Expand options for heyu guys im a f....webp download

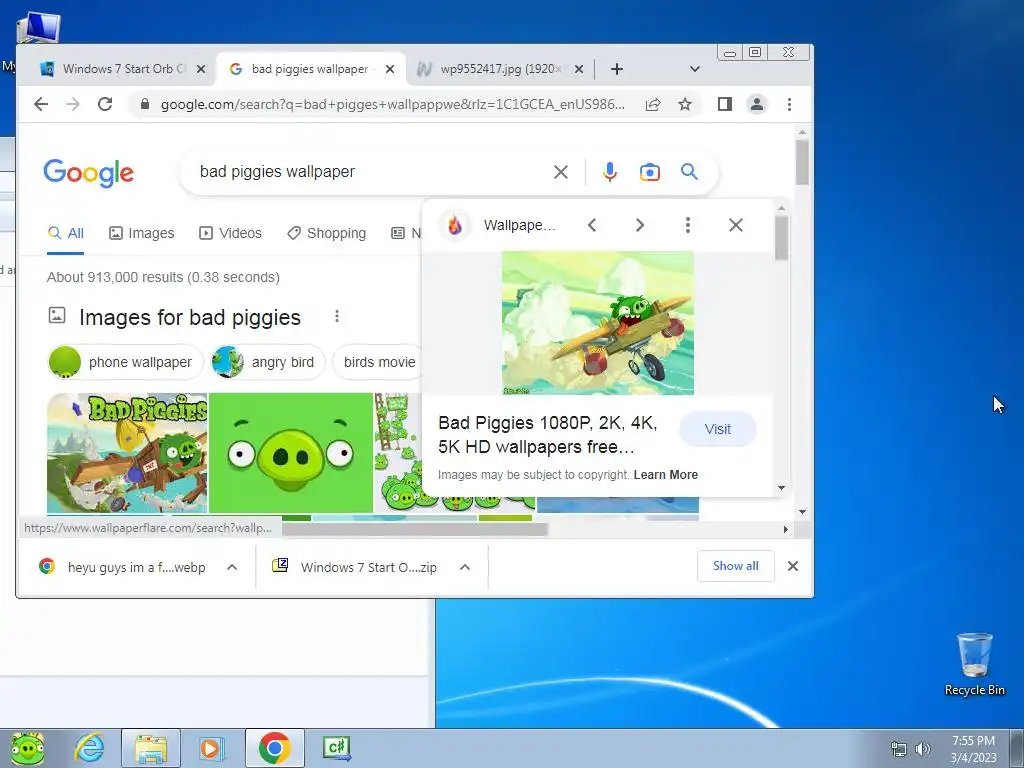point(232,567)
